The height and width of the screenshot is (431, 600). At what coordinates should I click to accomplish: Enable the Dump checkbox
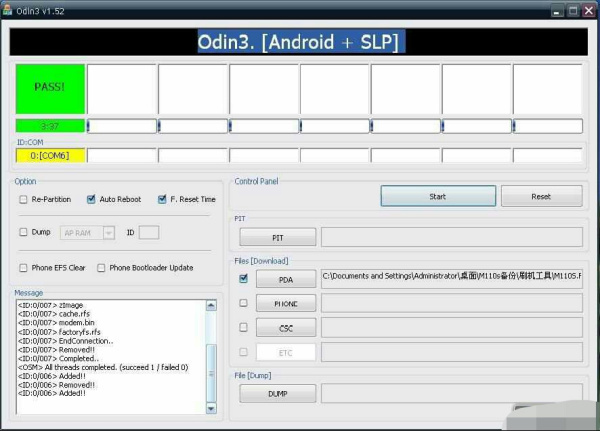tap(23, 232)
